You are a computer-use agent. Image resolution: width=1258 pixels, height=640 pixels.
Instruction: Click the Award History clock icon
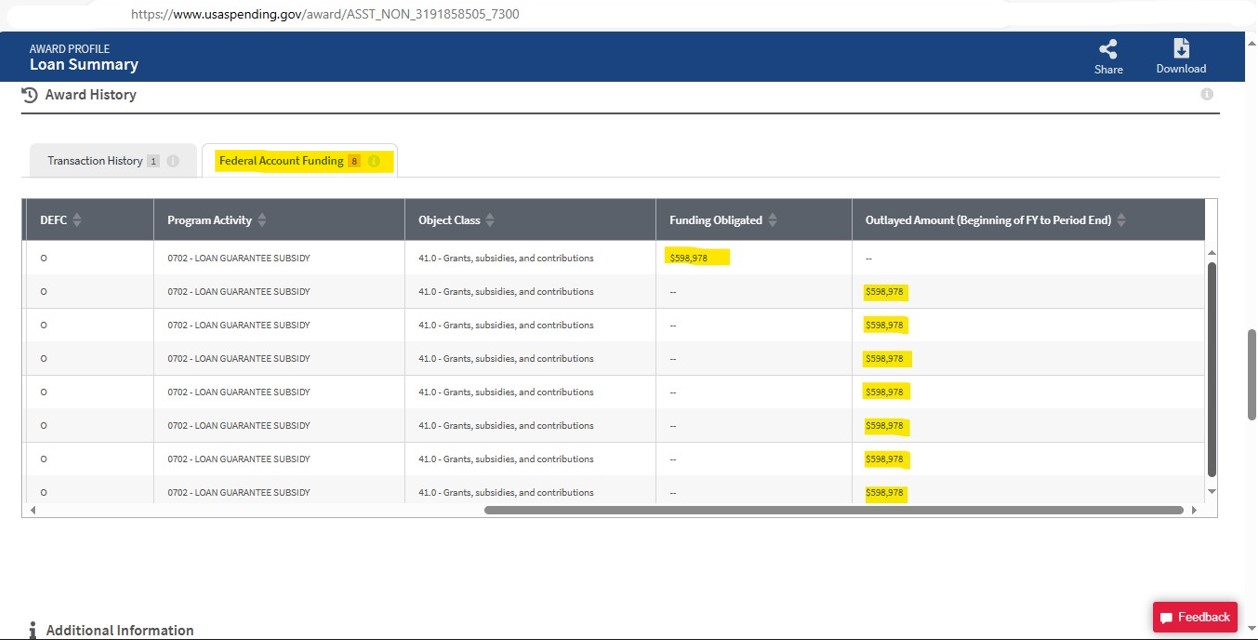pyautogui.click(x=30, y=94)
